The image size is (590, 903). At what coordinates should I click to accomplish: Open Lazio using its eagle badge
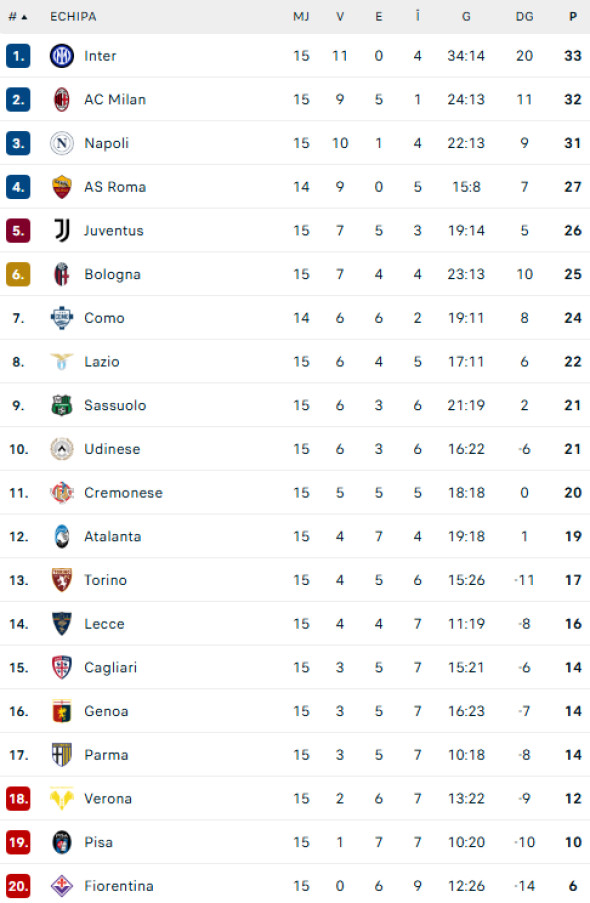pyautogui.click(x=63, y=362)
